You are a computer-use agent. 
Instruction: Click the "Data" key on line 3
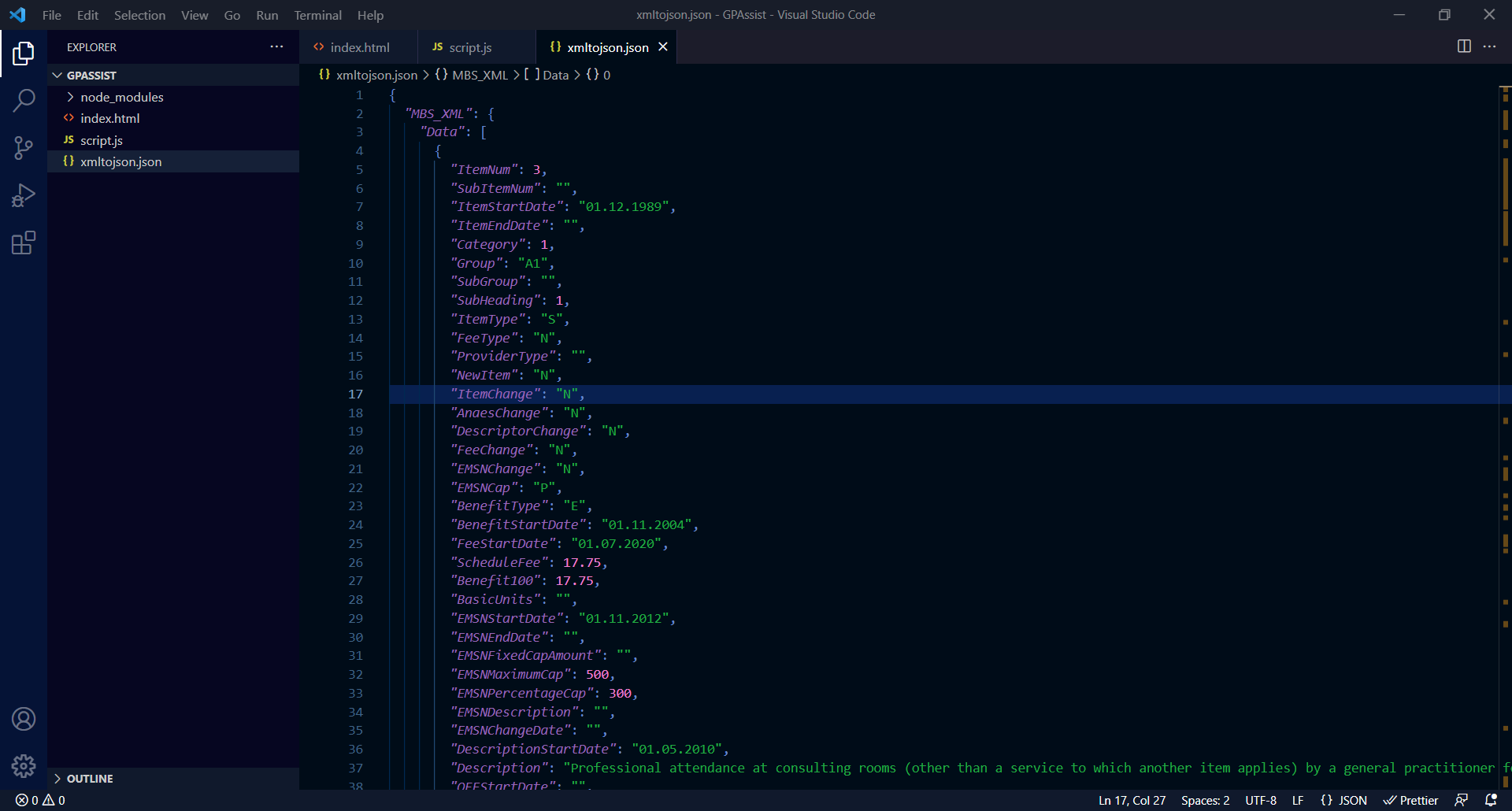coord(442,131)
